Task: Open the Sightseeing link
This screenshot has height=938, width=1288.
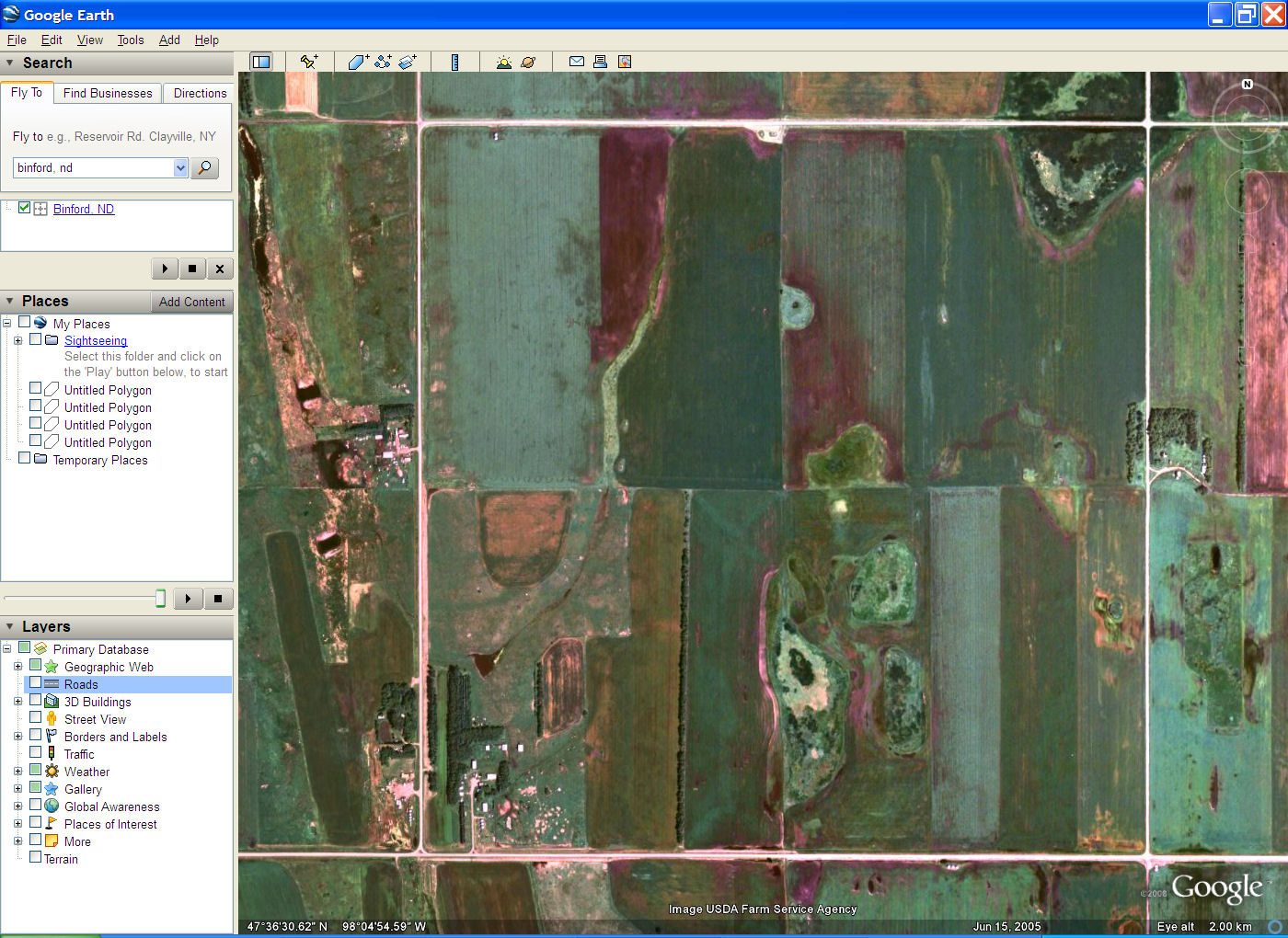Action: [96, 340]
